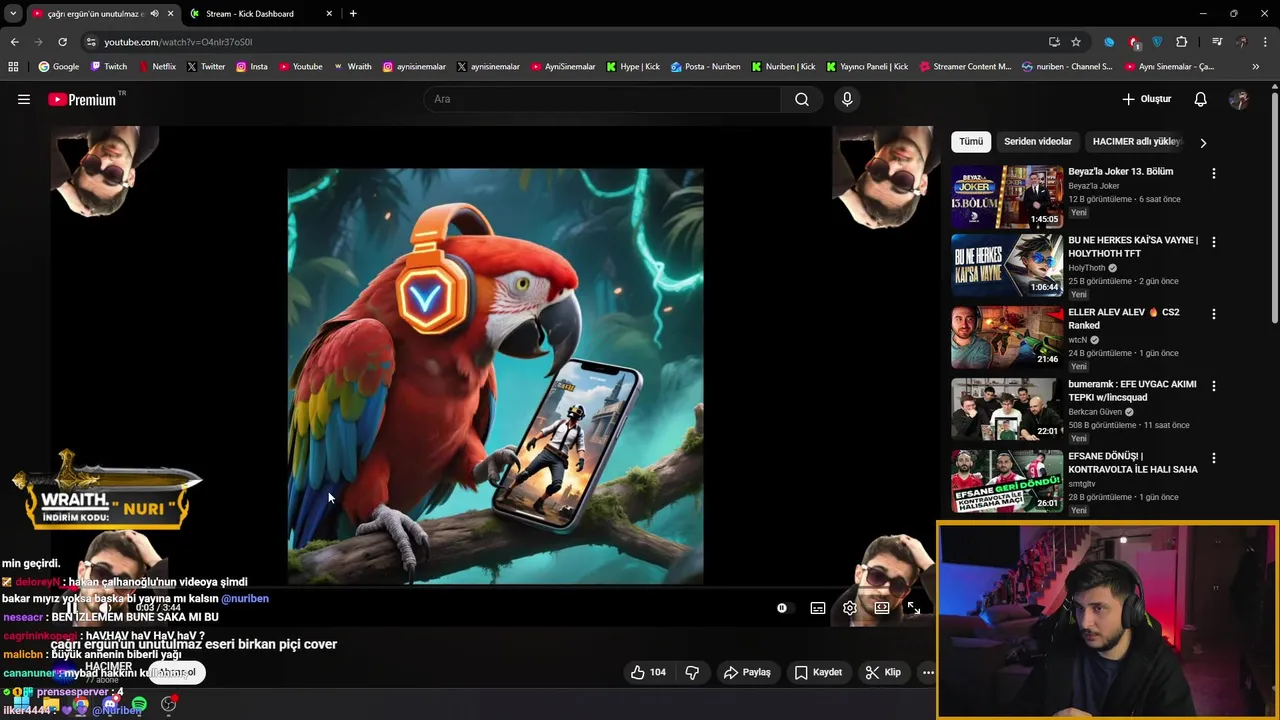Open options for bumeramk EFE UYGAC video
This screenshot has width=1280, height=720.
[x=1214, y=386]
